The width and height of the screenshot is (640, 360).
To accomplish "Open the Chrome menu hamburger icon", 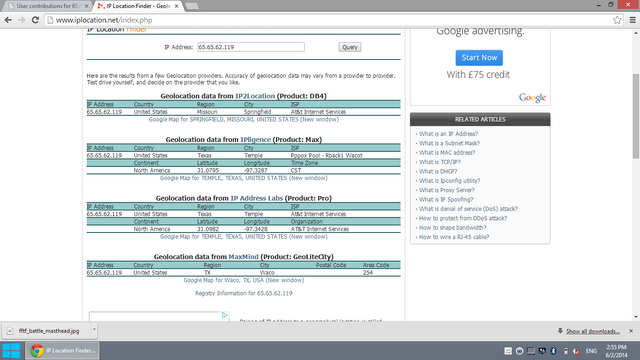I will click(632, 20).
